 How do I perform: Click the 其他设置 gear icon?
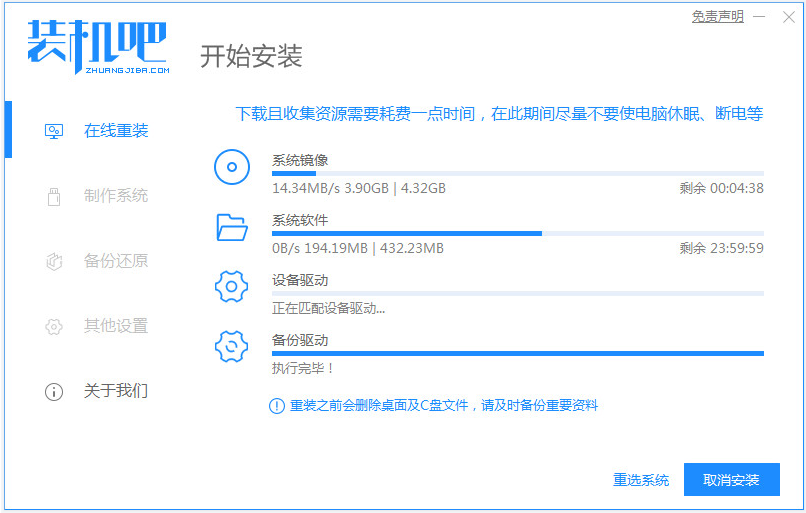point(54,326)
